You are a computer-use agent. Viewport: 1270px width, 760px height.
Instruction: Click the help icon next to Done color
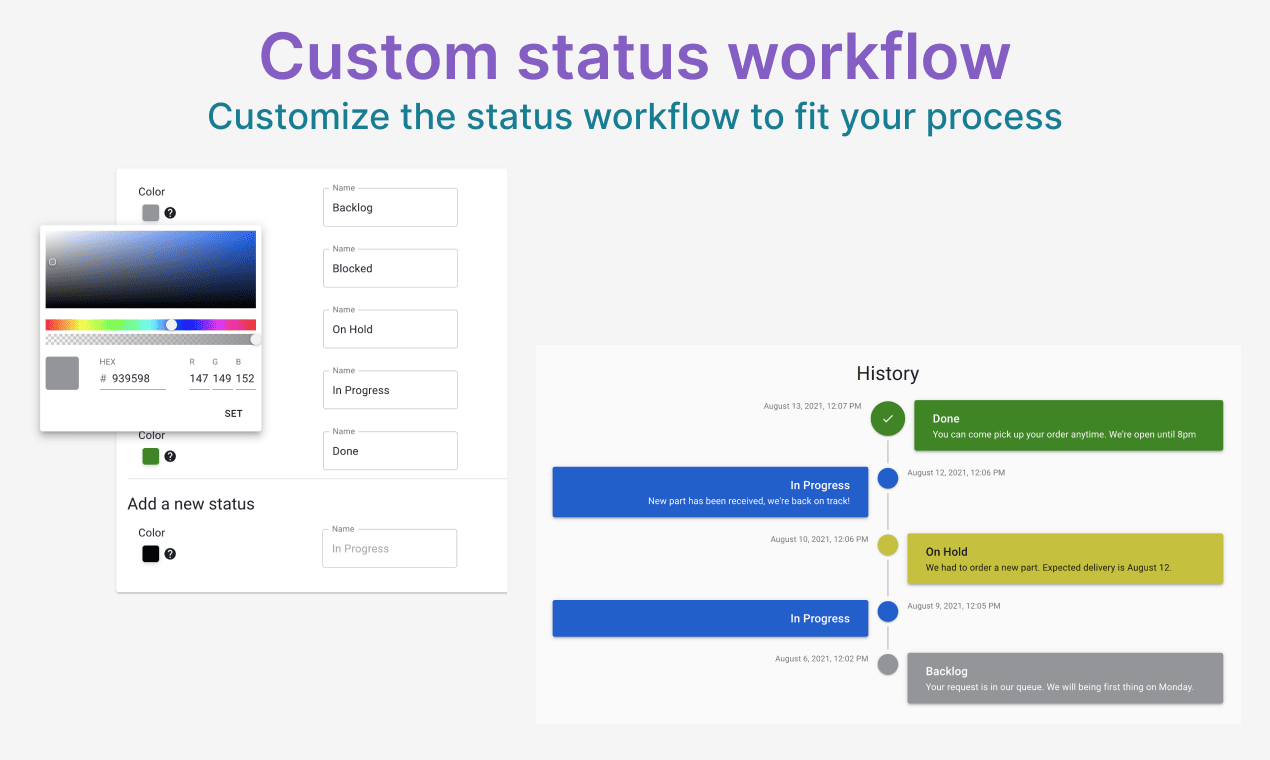pos(170,456)
